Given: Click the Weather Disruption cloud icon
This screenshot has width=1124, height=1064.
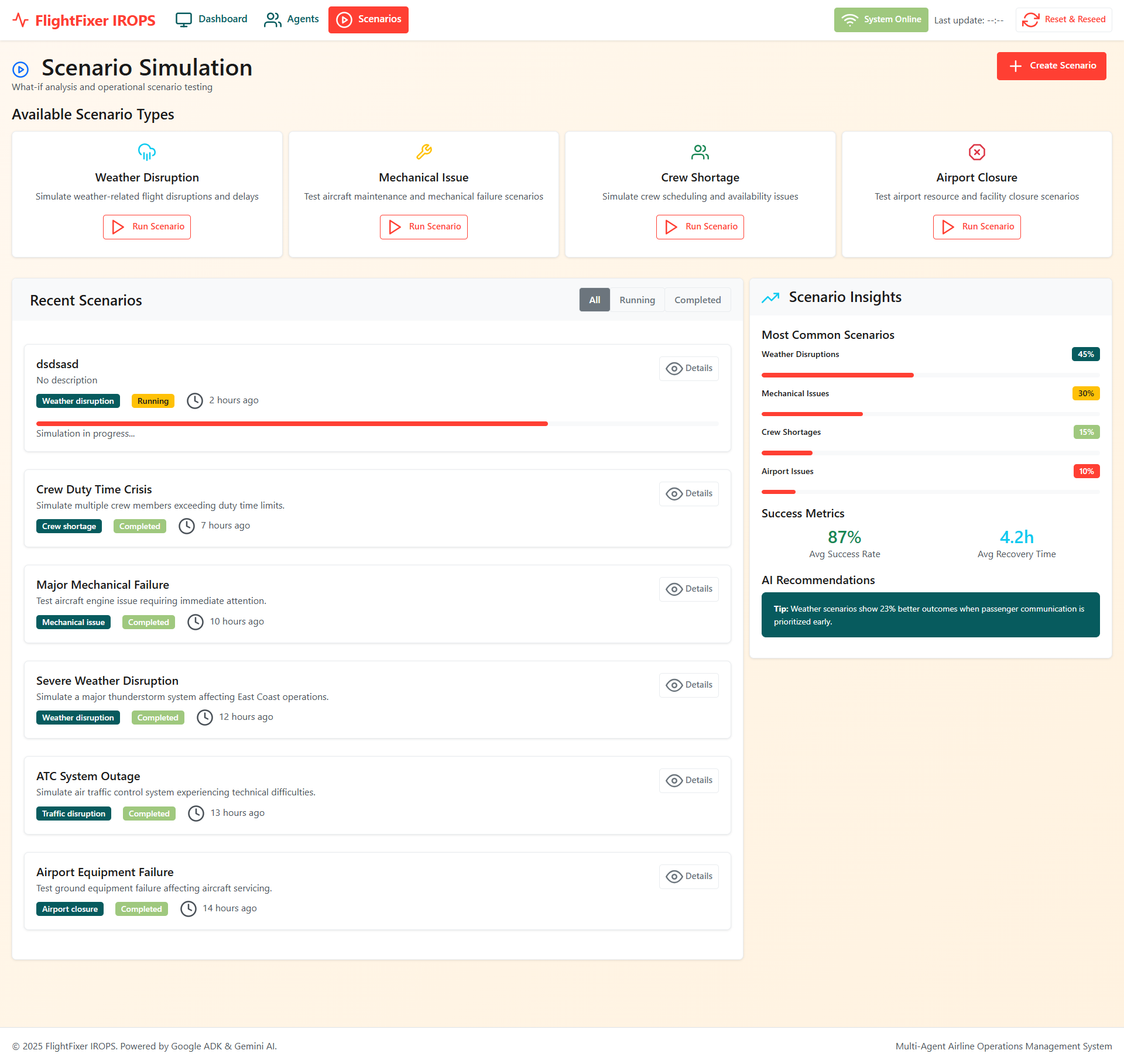Looking at the screenshot, I should click(146, 152).
